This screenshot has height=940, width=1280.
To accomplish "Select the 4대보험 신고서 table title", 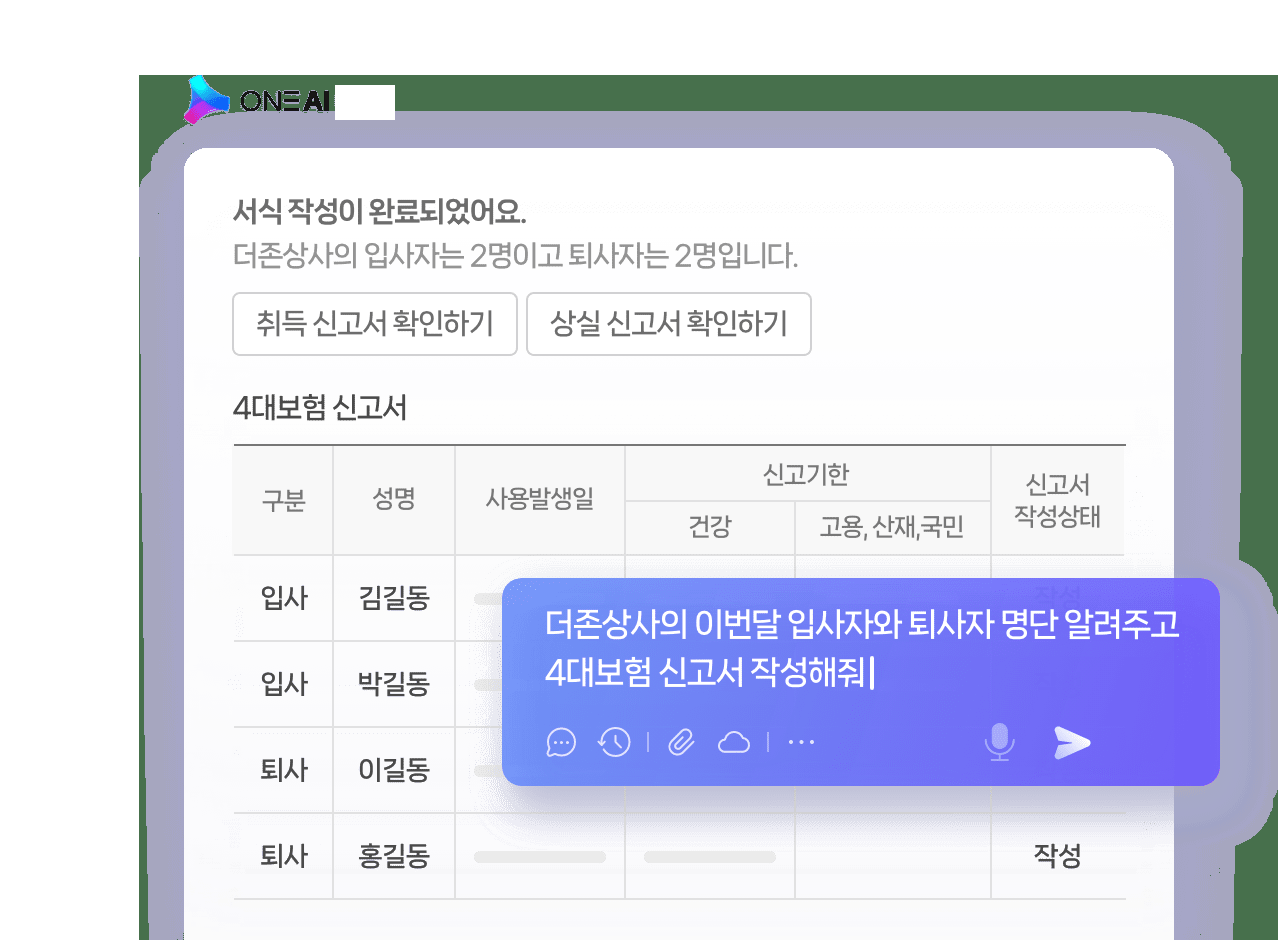I will [320, 409].
